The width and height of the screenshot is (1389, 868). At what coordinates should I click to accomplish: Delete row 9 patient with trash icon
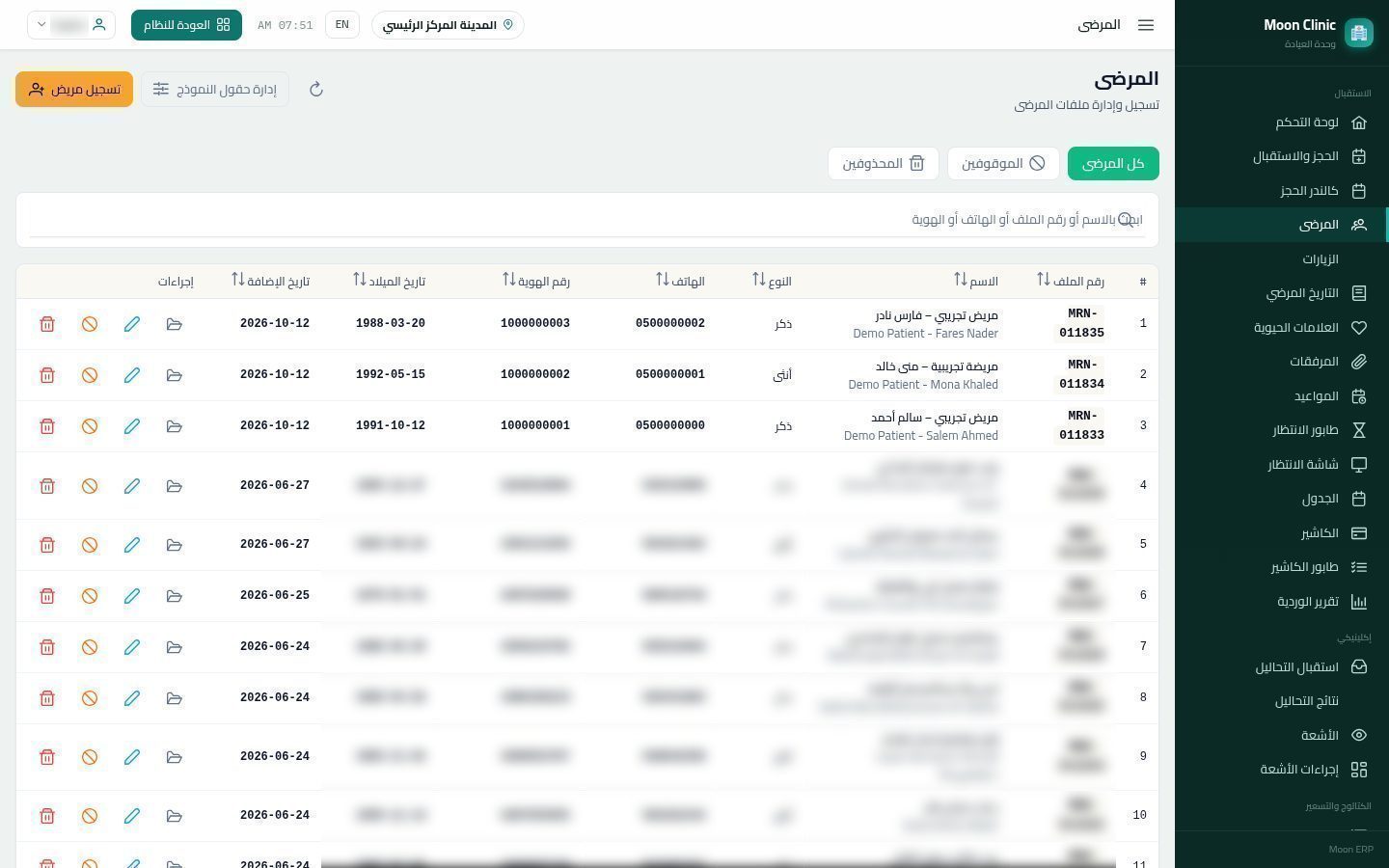point(47,757)
